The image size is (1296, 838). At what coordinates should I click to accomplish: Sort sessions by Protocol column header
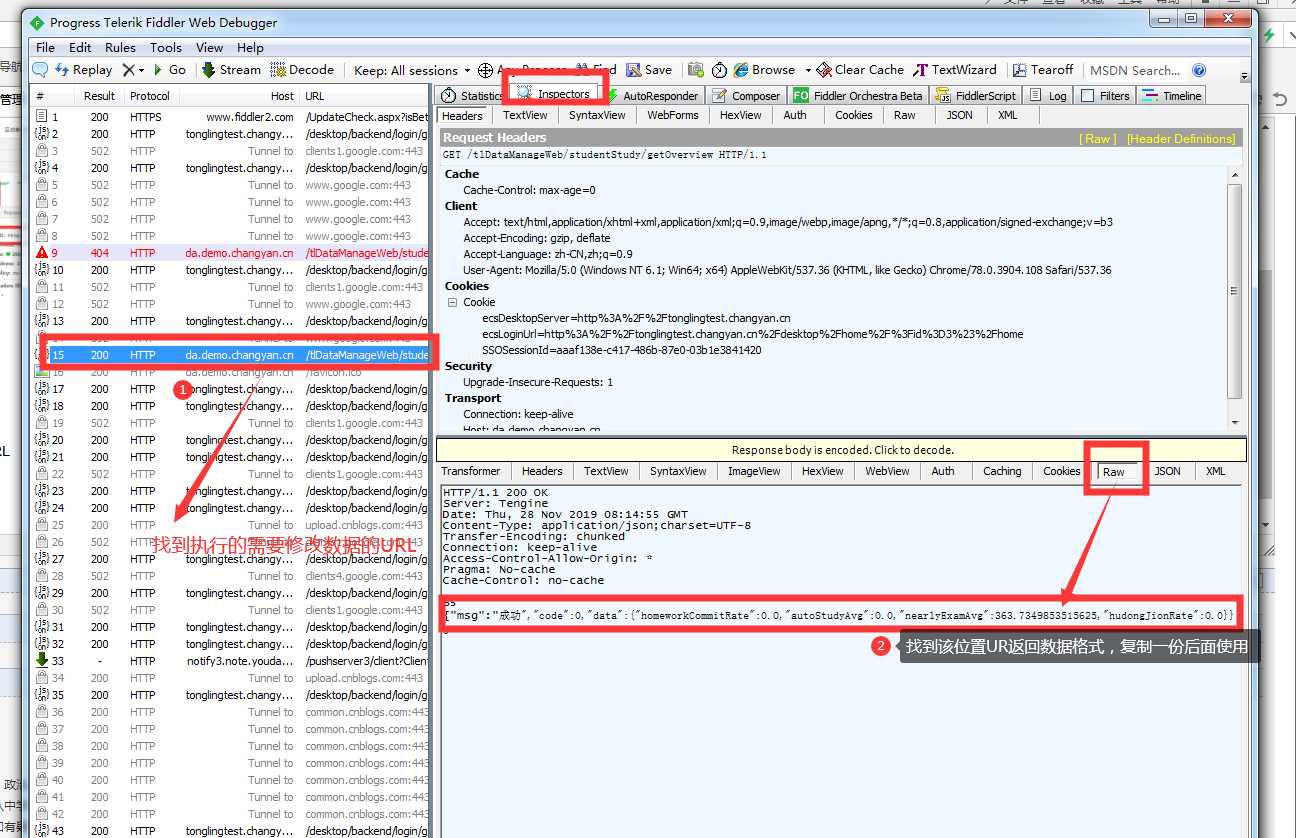[150, 96]
